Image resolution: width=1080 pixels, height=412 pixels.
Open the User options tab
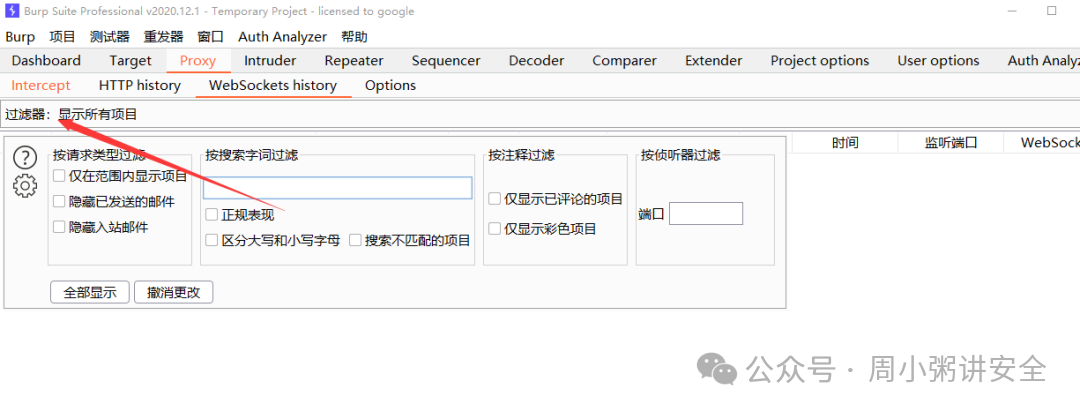point(938,61)
